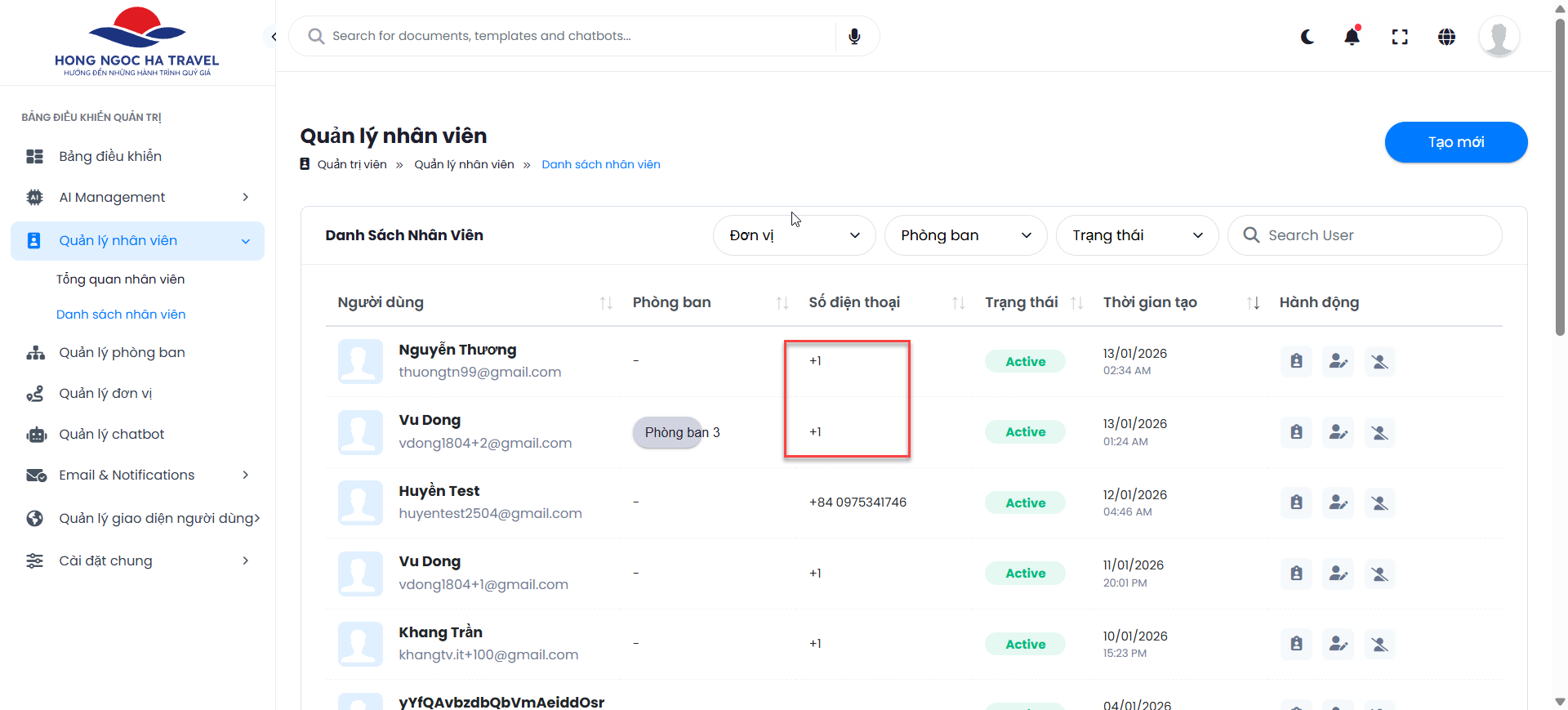This screenshot has height=710, width=1568.
Task: Collapse the sidebar with the arrow
Action: click(x=274, y=37)
